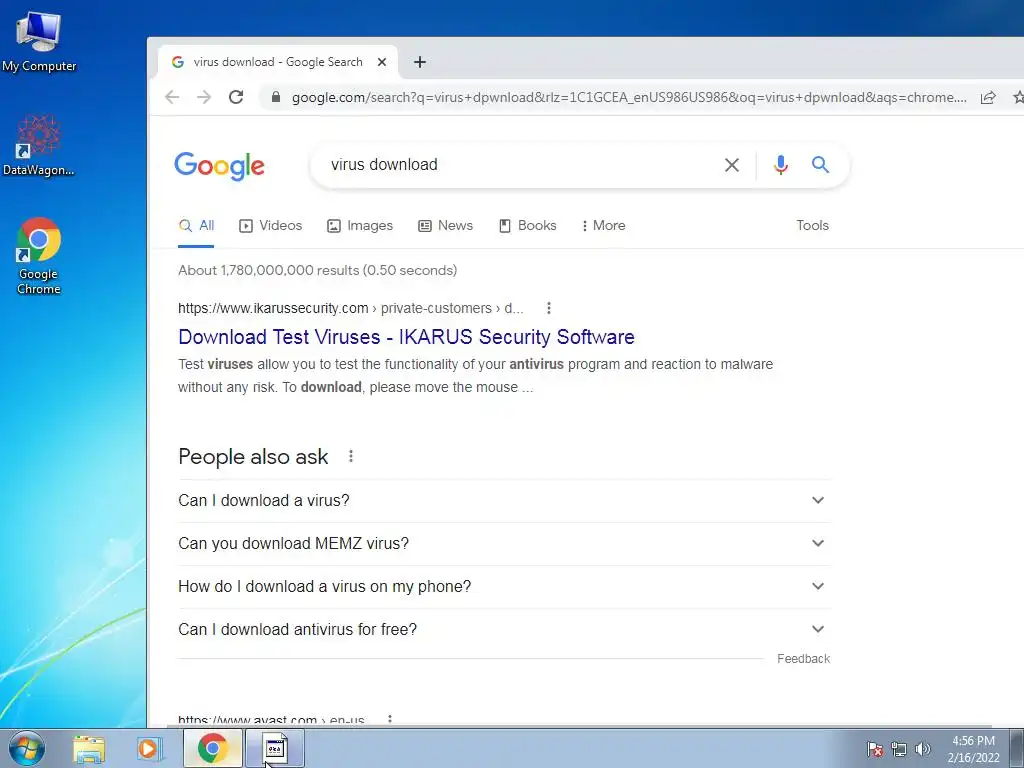
Task: Click the Chrome back arrow
Action: tap(172, 97)
